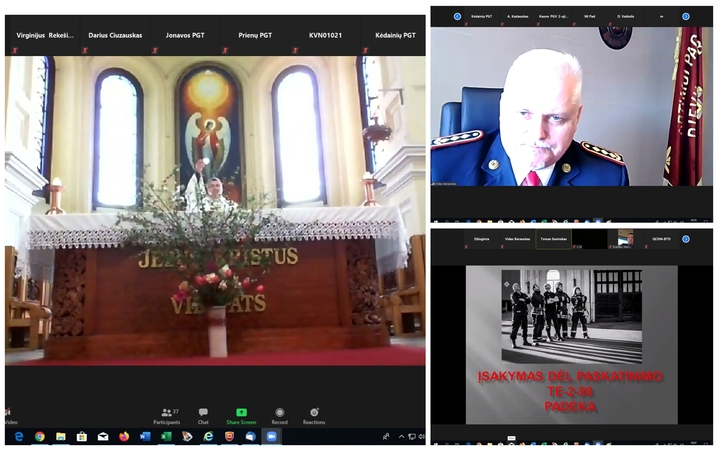
Task: Click the Kėdainių PGT participant tile
Action: 393,36
